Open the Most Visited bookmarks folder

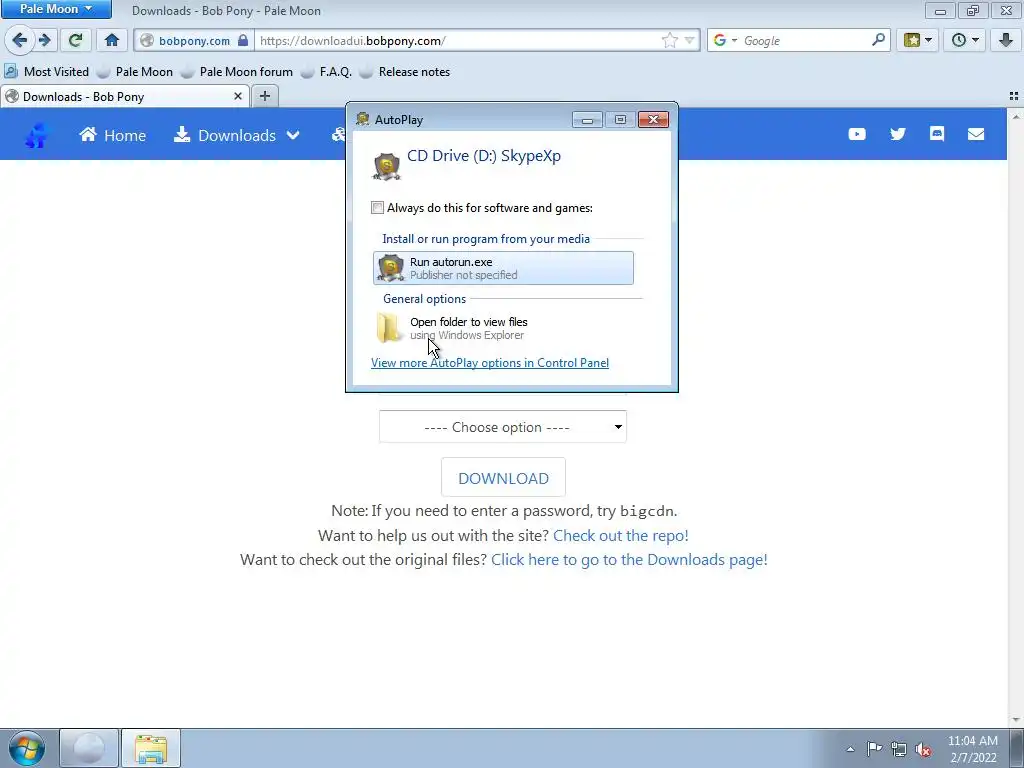tap(46, 72)
